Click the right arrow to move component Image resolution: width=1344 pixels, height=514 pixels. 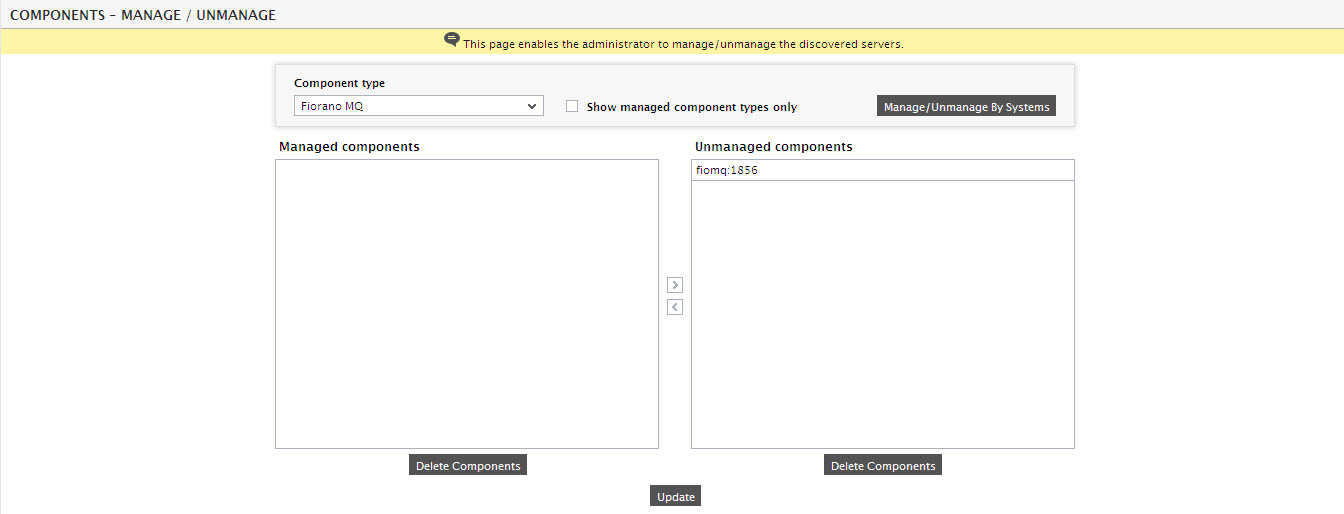pos(675,285)
